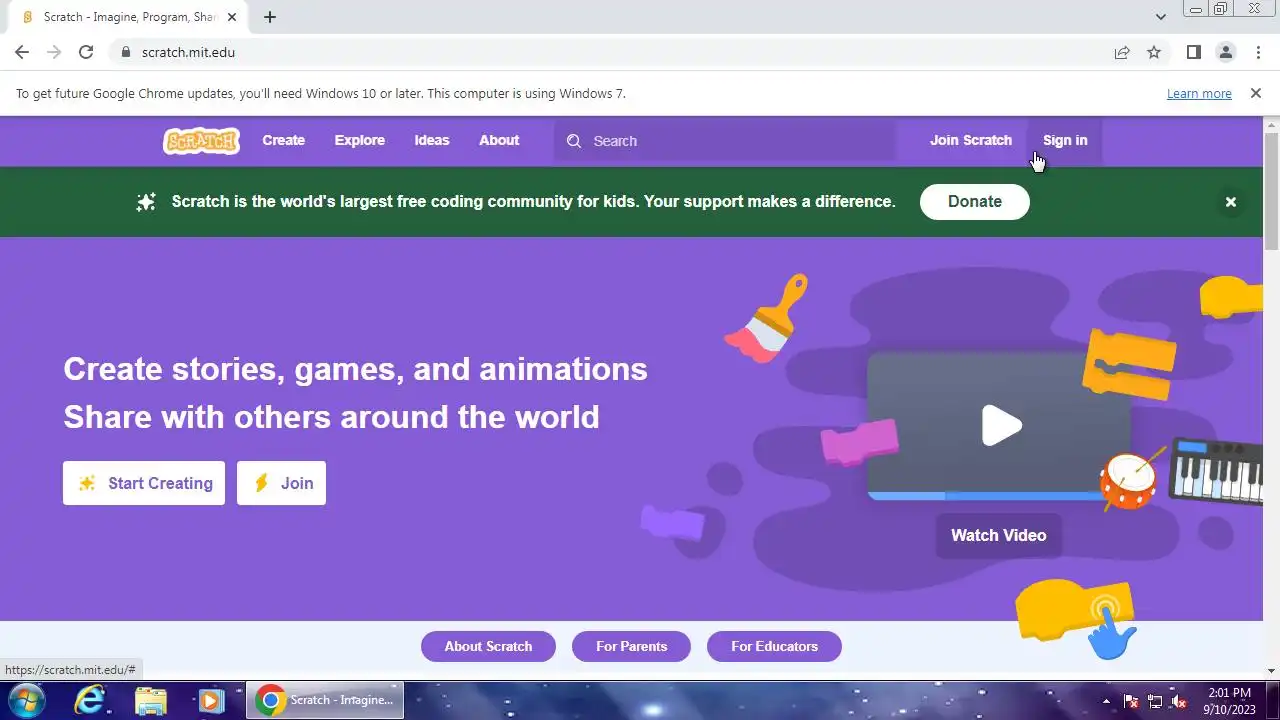Dismiss the green donation banner
Viewport: 1280px width, 720px height.
click(x=1231, y=202)
